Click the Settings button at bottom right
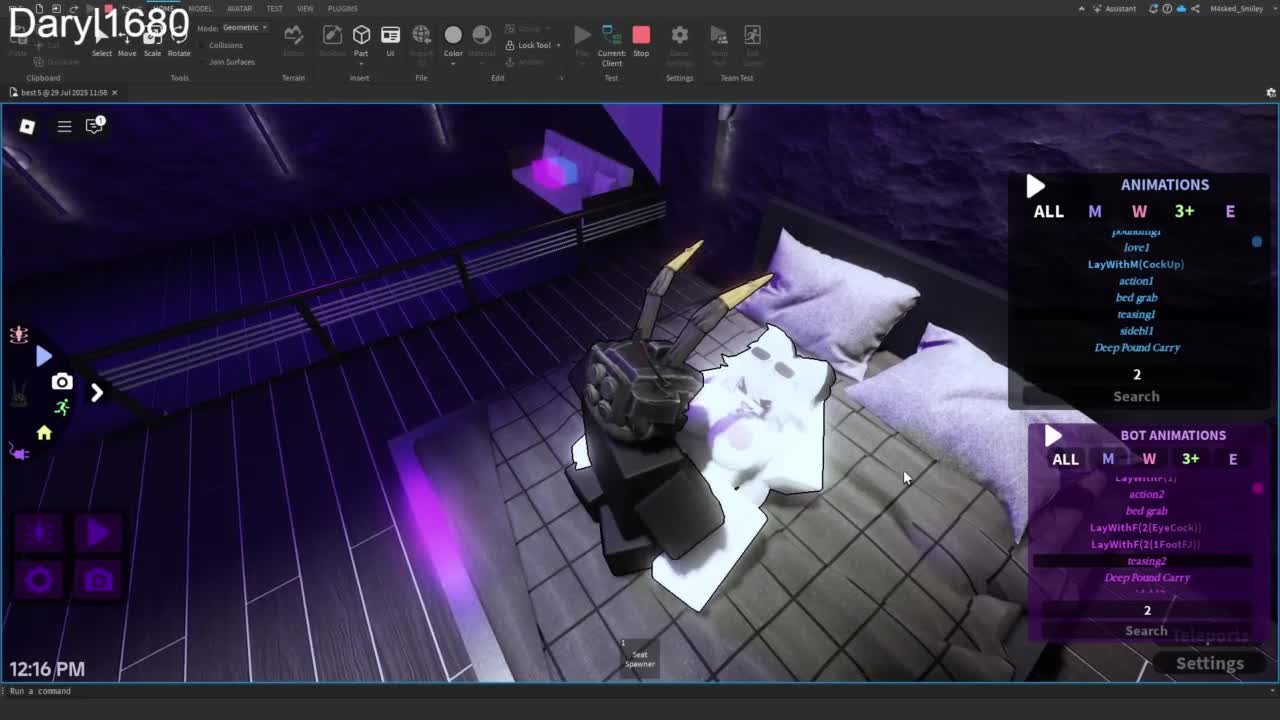 pyautogui.click(x=1209, y=663)
